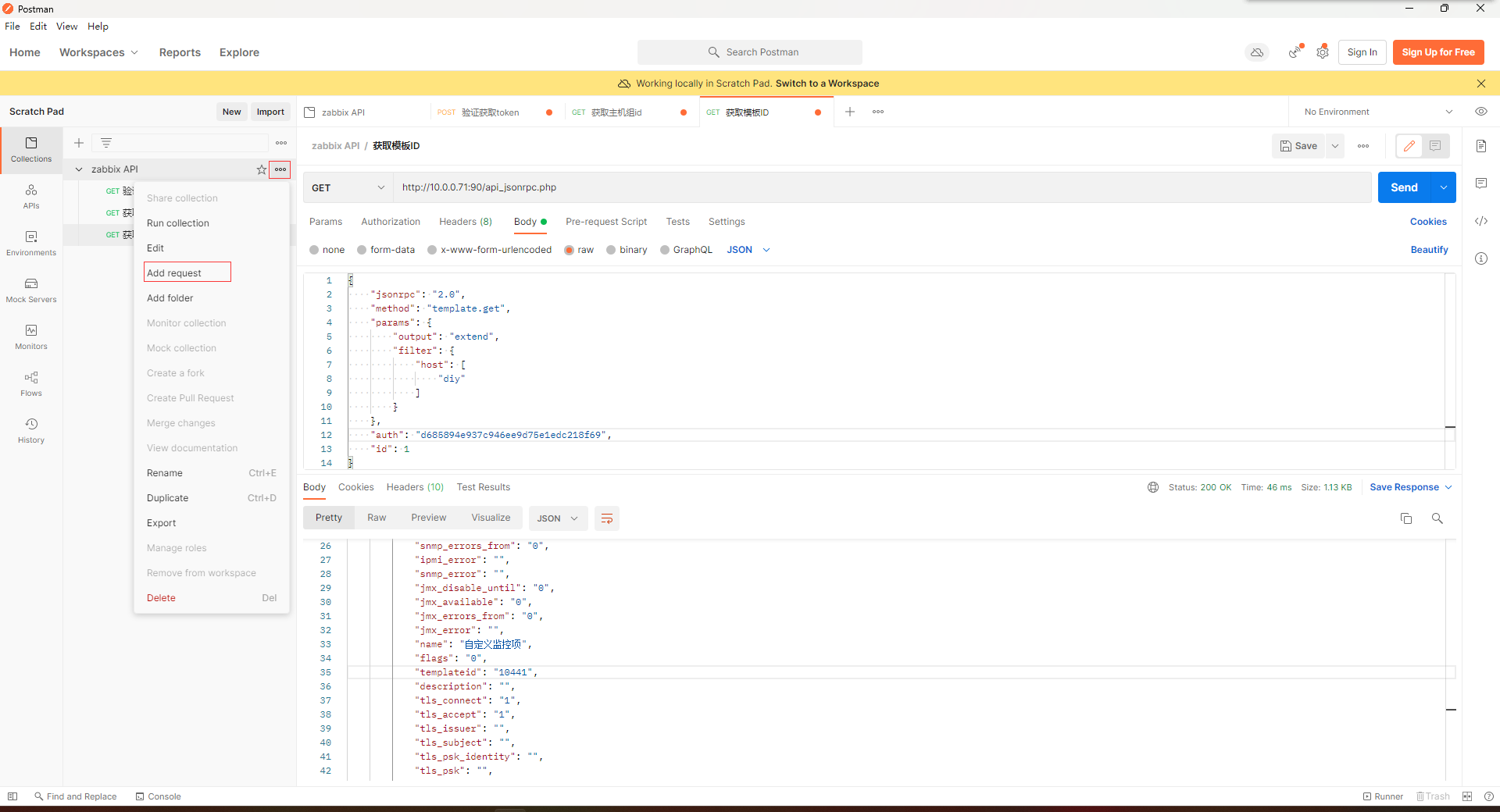Open zabbix API collection options ellipsis
This screenshot has height=812, width=1500.
click(280, 169)
